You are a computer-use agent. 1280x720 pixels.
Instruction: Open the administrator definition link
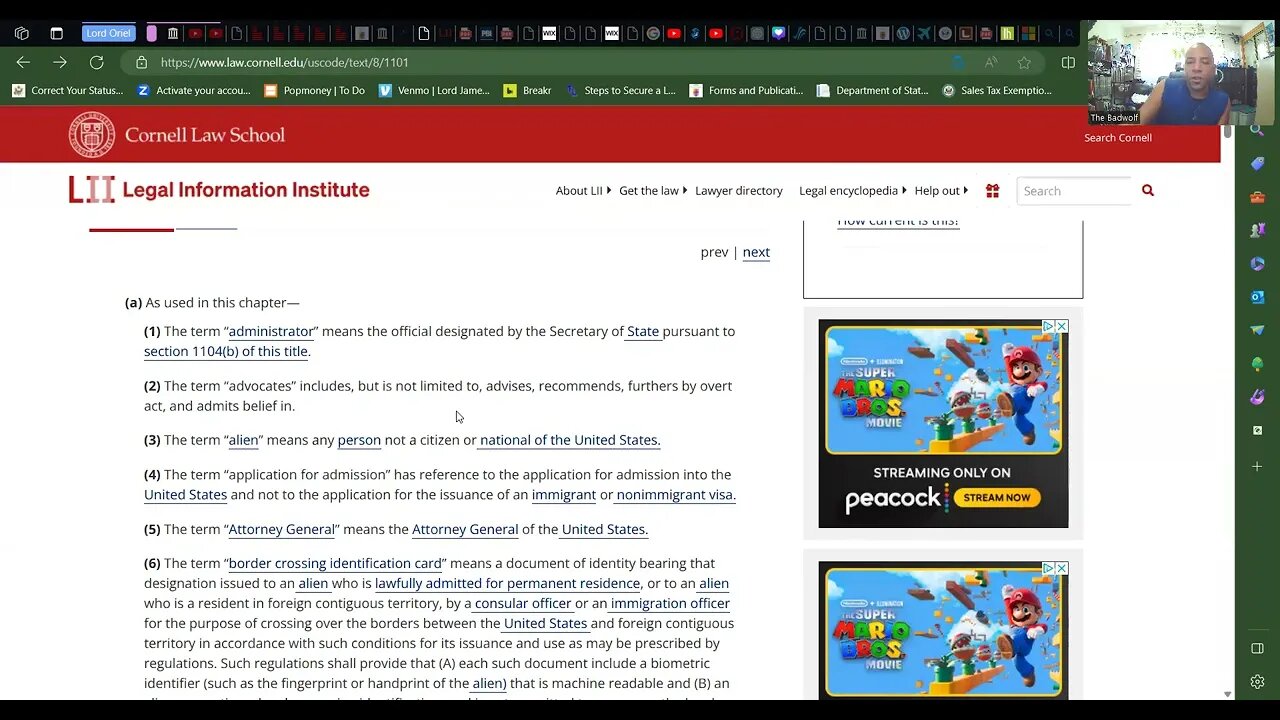click(271, 331)
